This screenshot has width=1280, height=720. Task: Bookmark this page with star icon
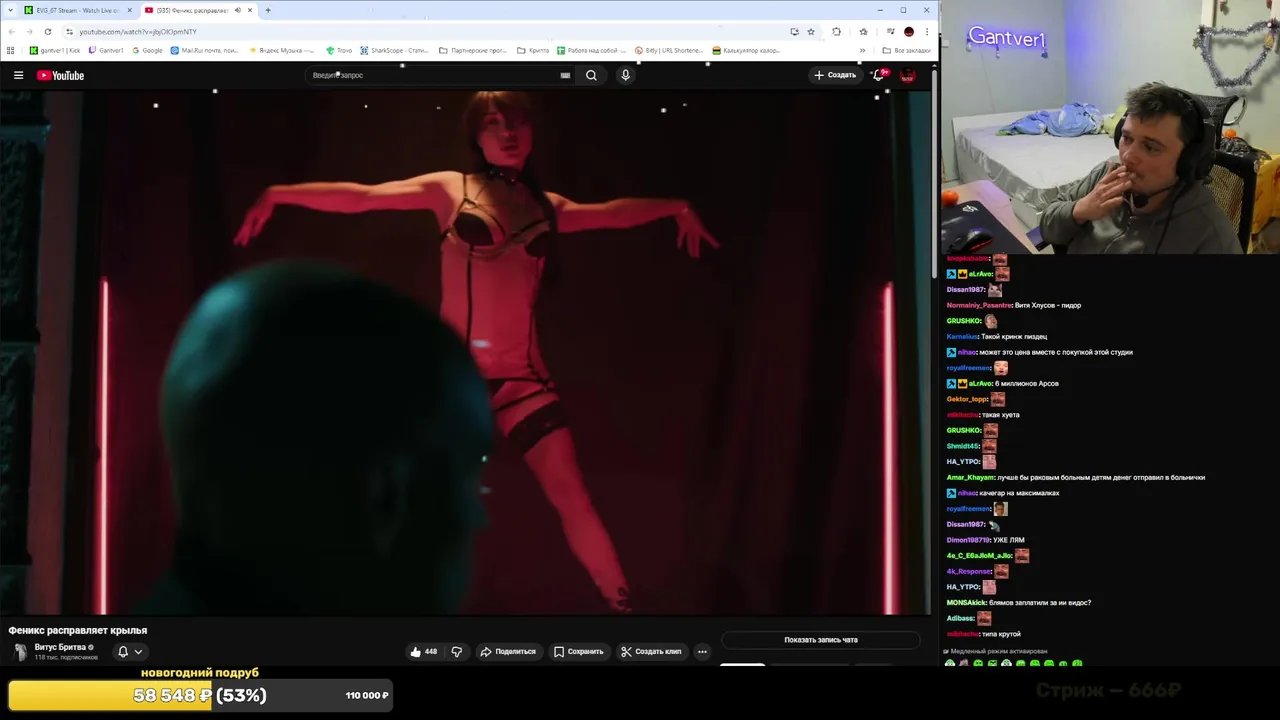coord(811,31)
